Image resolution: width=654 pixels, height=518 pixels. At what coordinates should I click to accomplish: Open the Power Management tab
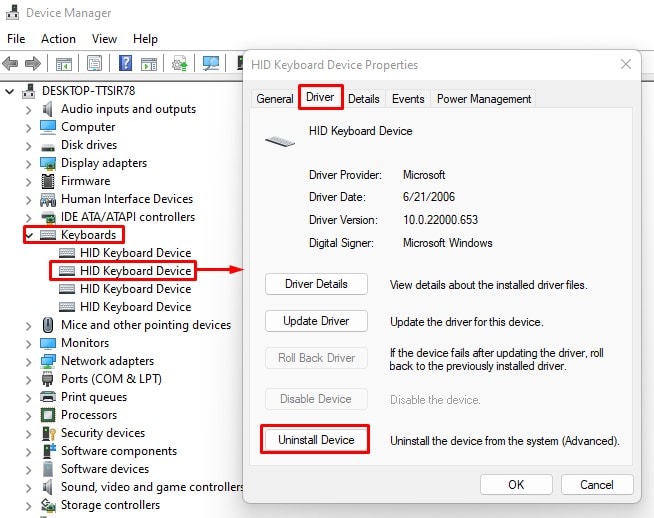(x=484, y=99)
